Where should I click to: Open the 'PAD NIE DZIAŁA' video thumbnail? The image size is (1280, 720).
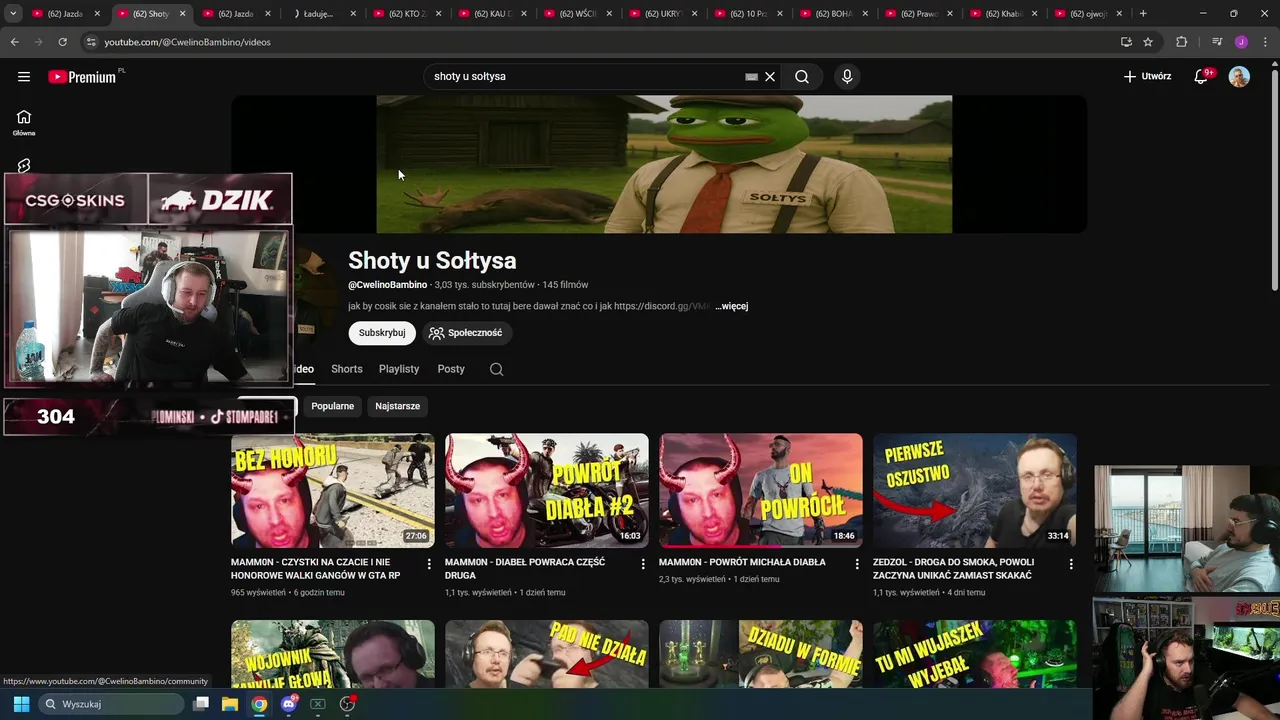pos(547,654)
